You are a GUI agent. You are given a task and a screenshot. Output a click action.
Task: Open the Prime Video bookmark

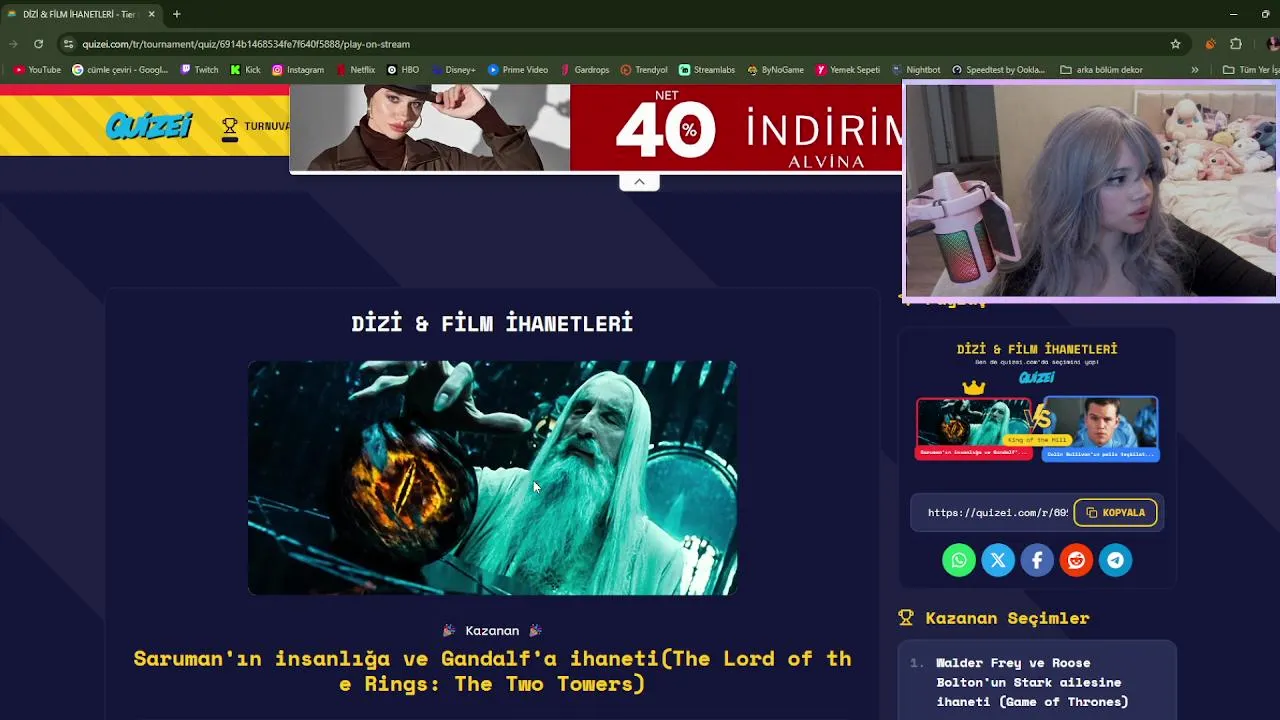click(x=518, y=70)
